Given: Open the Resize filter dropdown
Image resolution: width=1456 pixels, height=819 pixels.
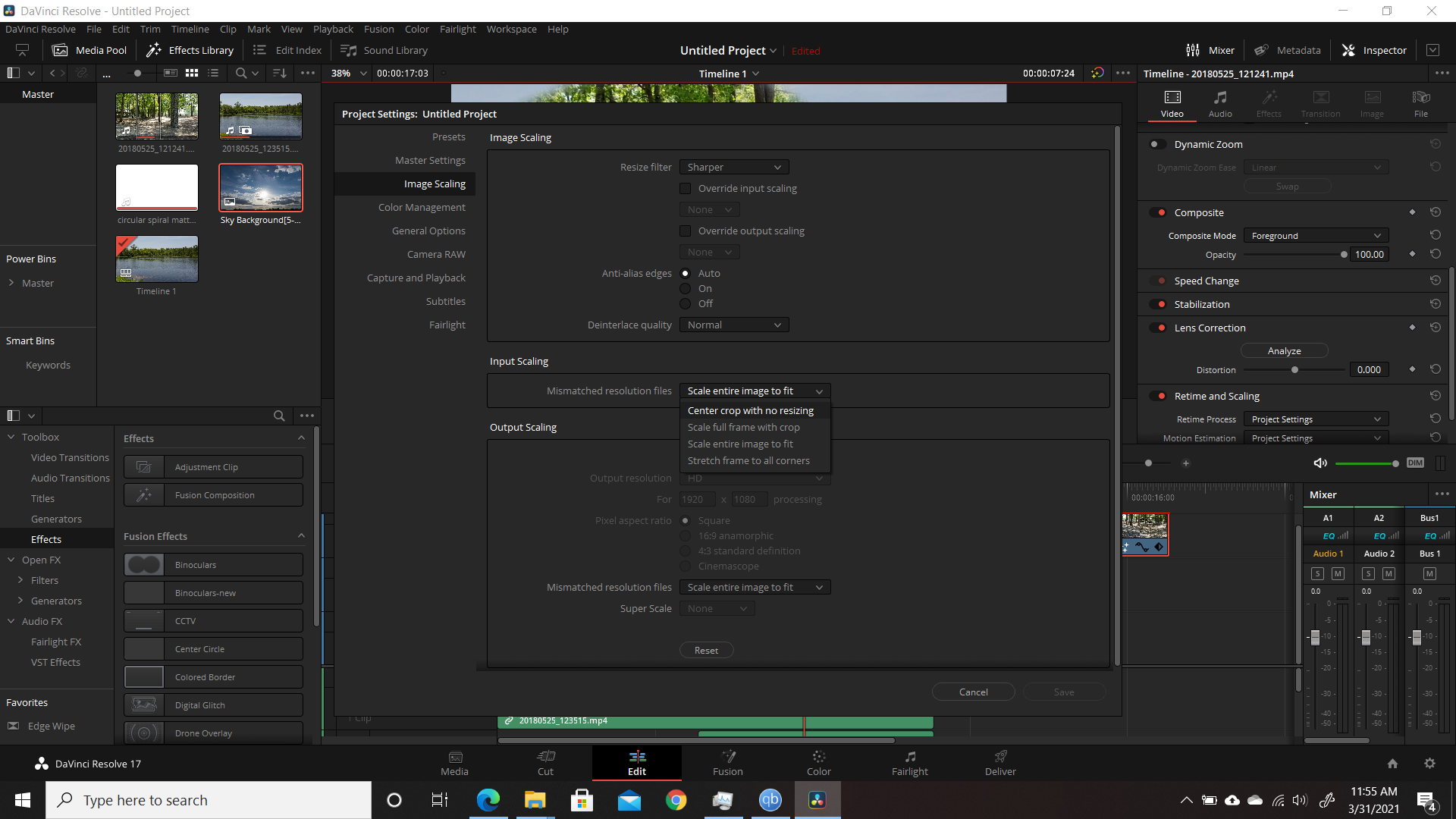Looking at the screenshot, I should (734, 167).
